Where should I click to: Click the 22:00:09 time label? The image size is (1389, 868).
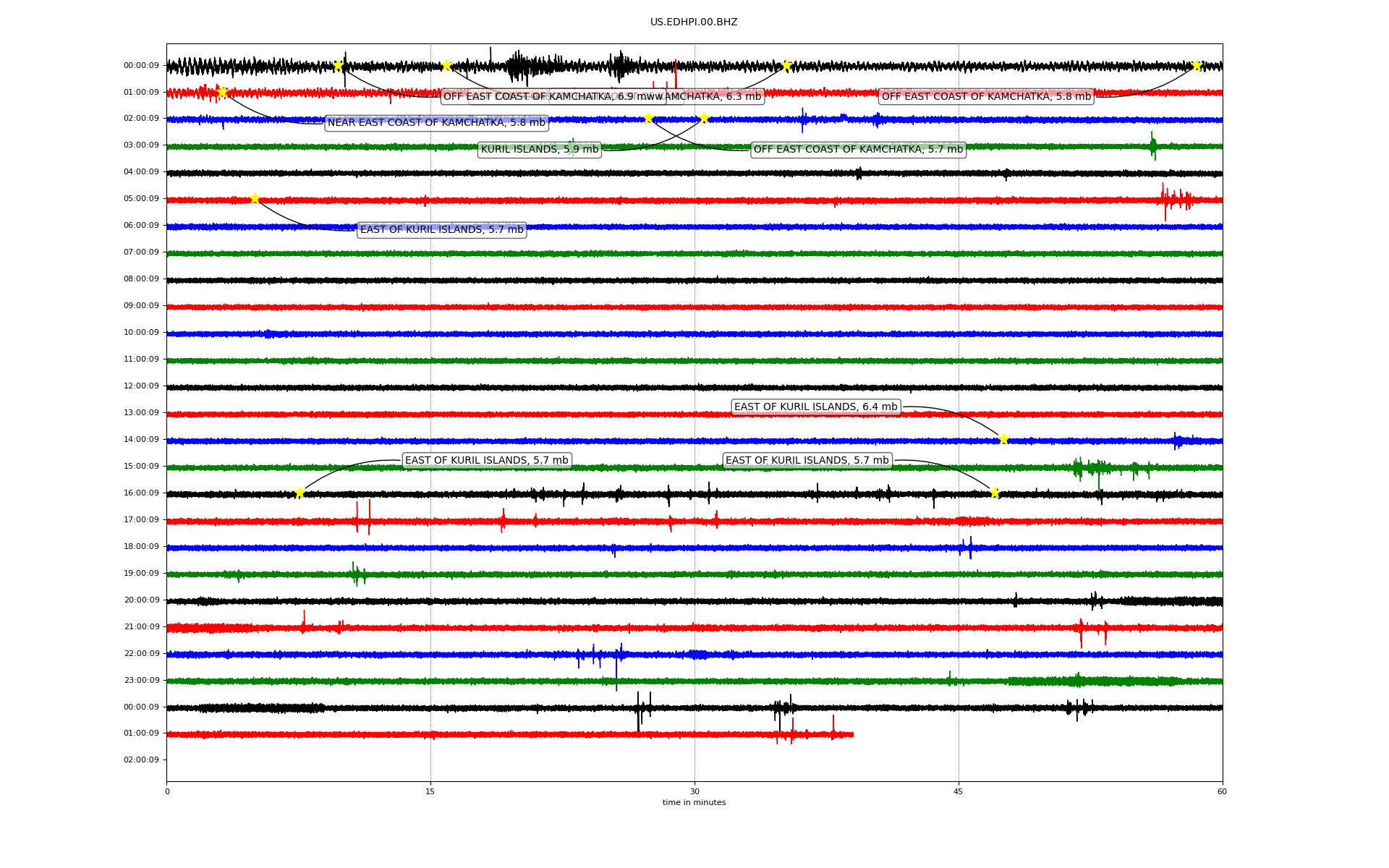point(141,654)
